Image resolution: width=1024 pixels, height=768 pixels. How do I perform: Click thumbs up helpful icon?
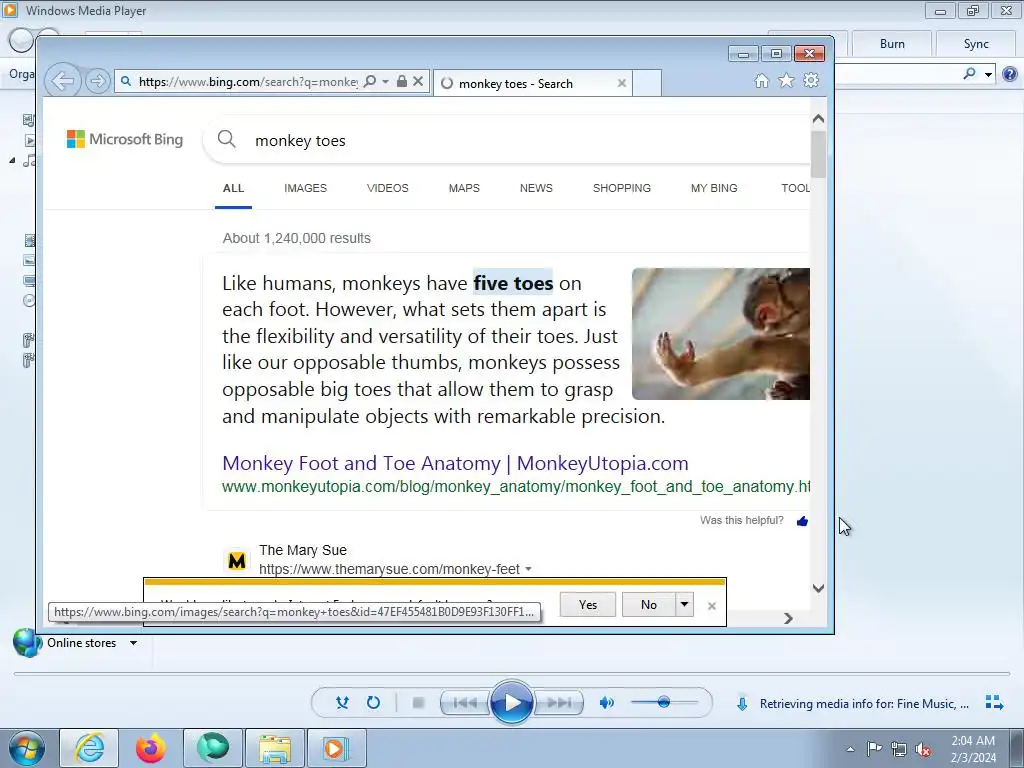click(x=803, y=520)
